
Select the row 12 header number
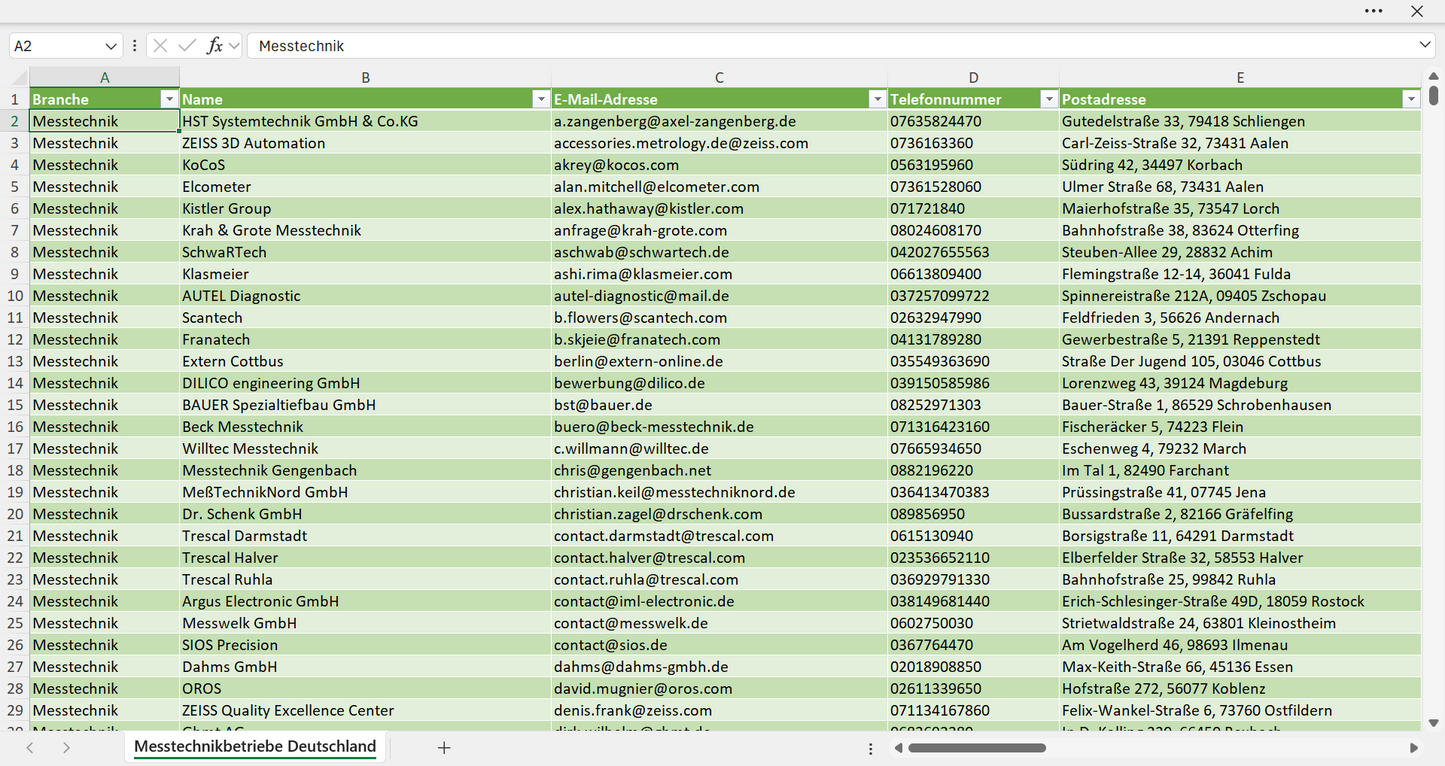click(x=15, y=339)
